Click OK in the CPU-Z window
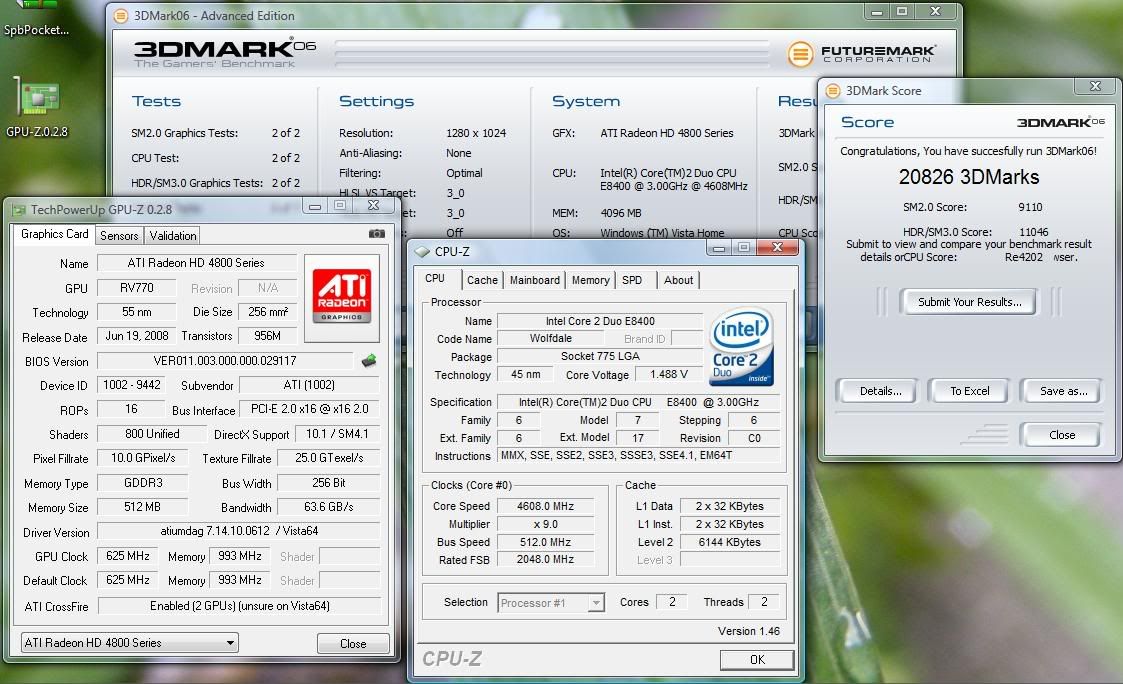 click(757, 660)
